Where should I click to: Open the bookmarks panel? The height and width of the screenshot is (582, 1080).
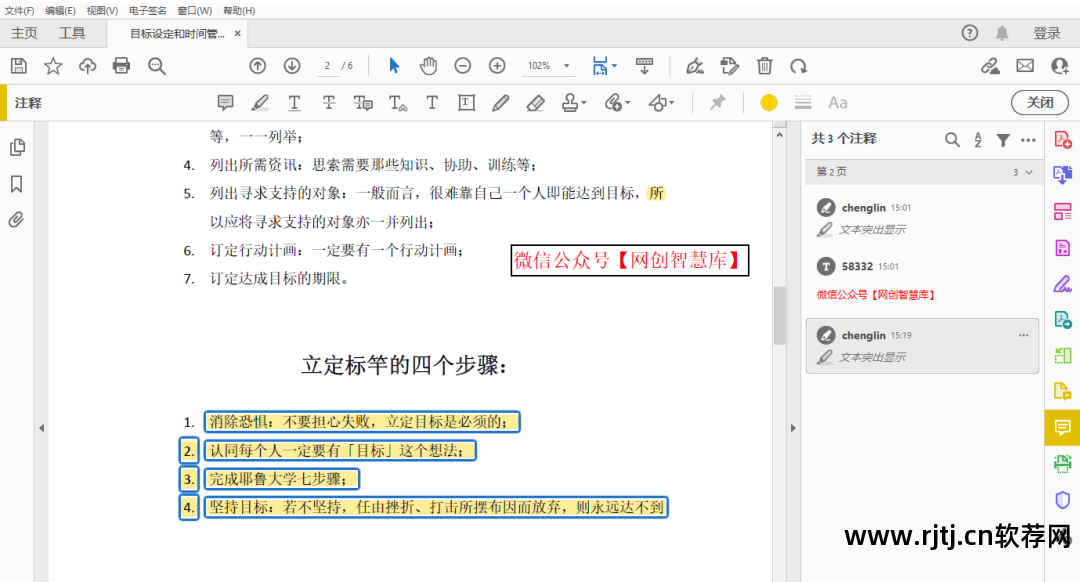[17, 184]
